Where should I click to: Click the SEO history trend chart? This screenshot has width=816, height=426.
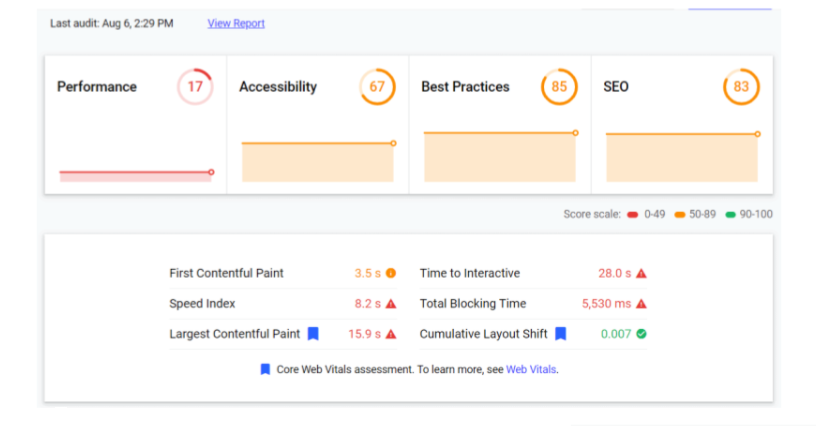click(x=682, y=157)
